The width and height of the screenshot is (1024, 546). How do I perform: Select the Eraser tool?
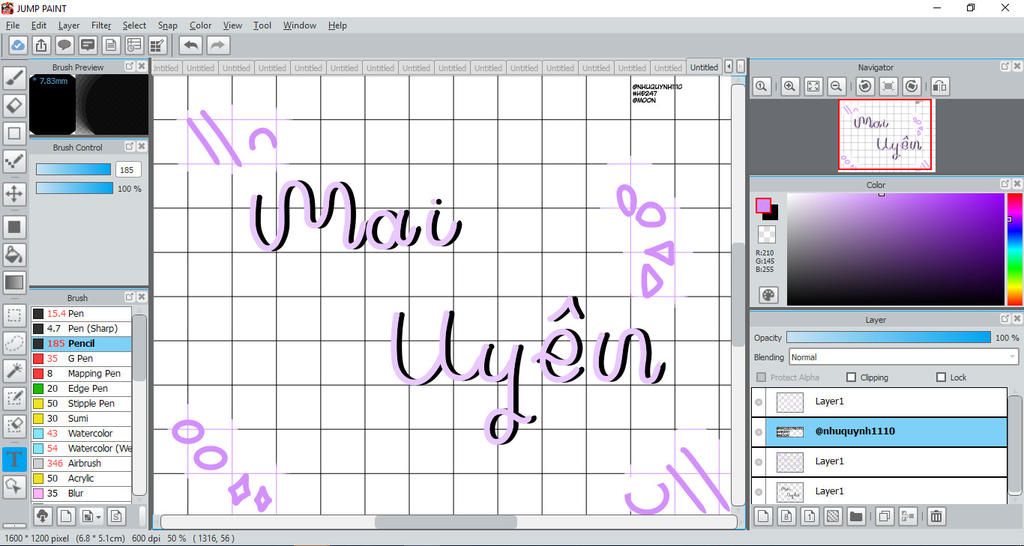click(14, 105)
